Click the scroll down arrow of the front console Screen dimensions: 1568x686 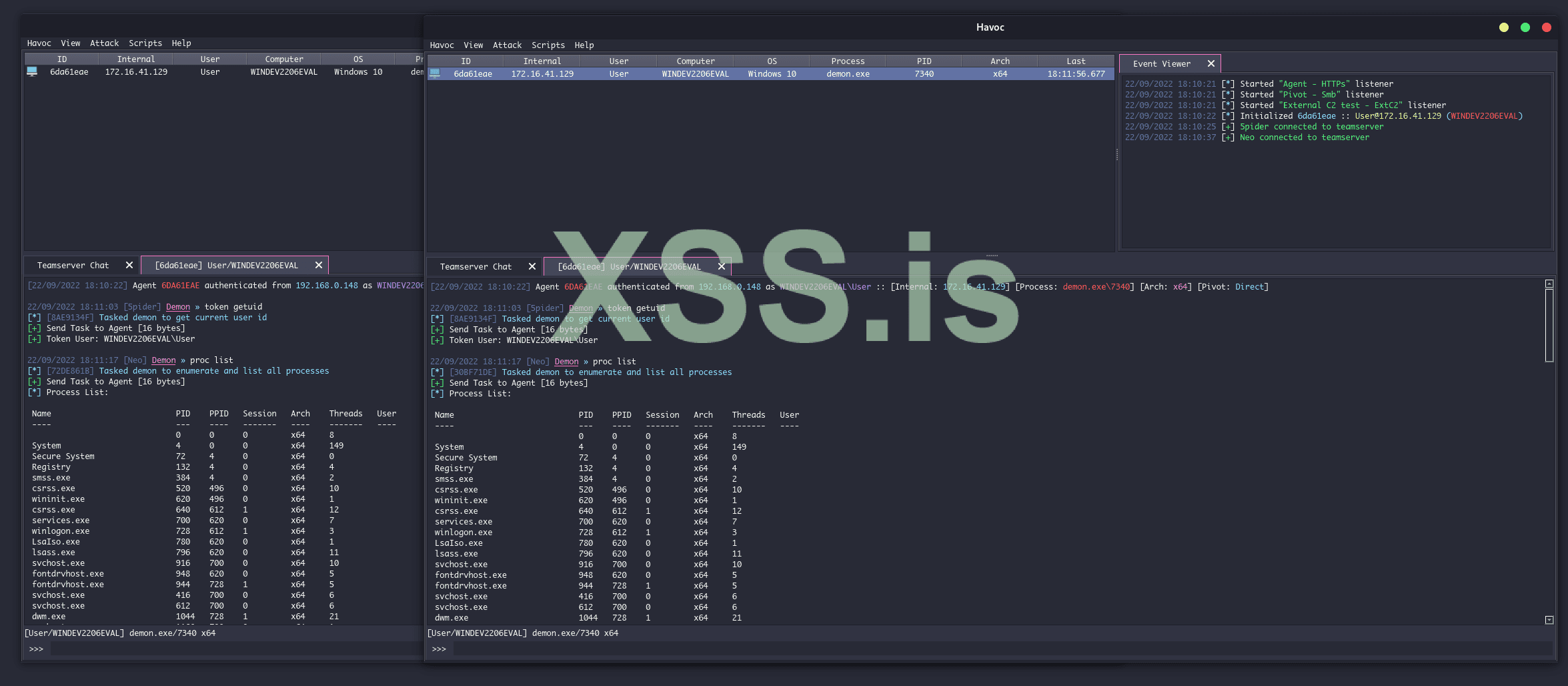click(1549, 621)
